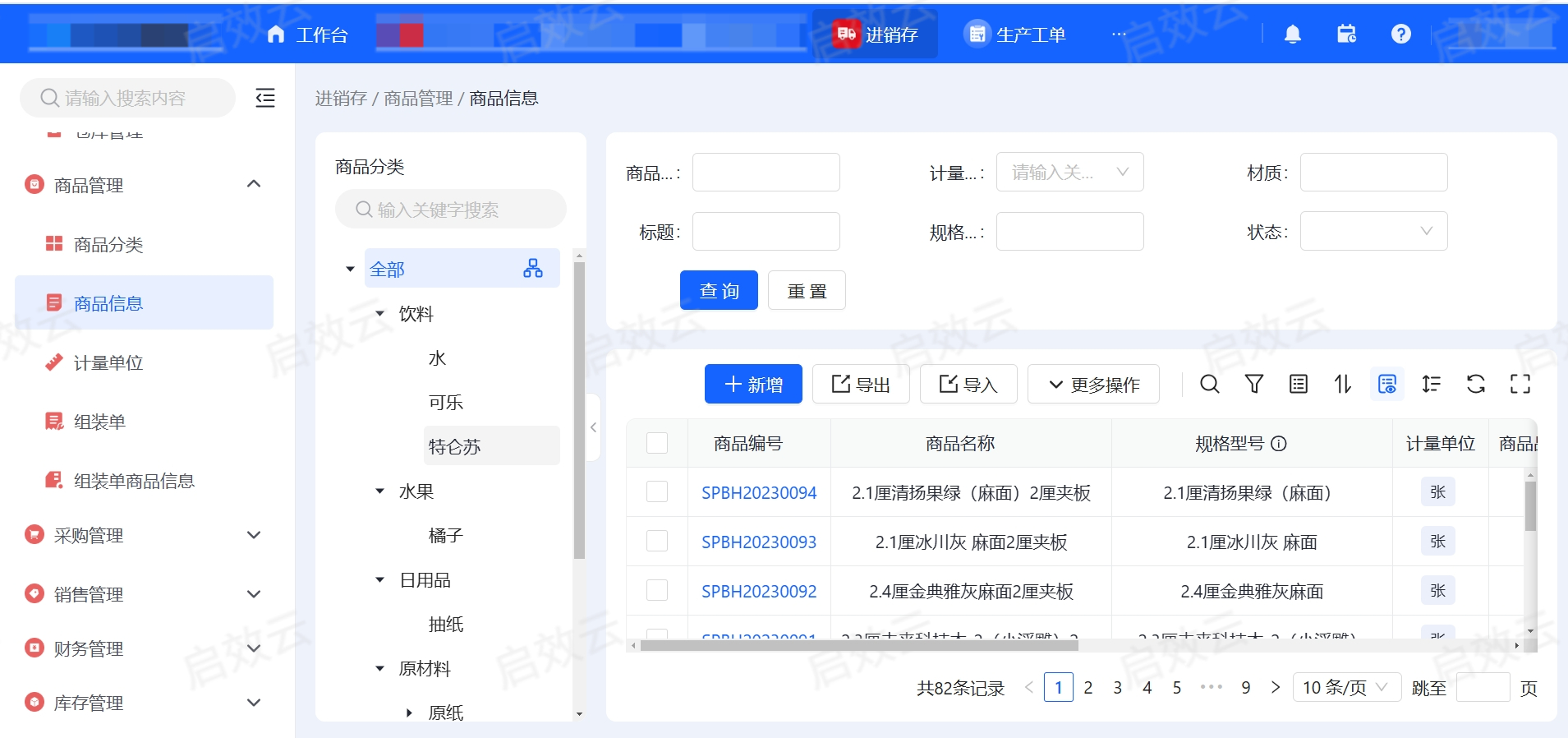Focus the 材质 input field
The image size is (1568, 738).
point(1373,172)
